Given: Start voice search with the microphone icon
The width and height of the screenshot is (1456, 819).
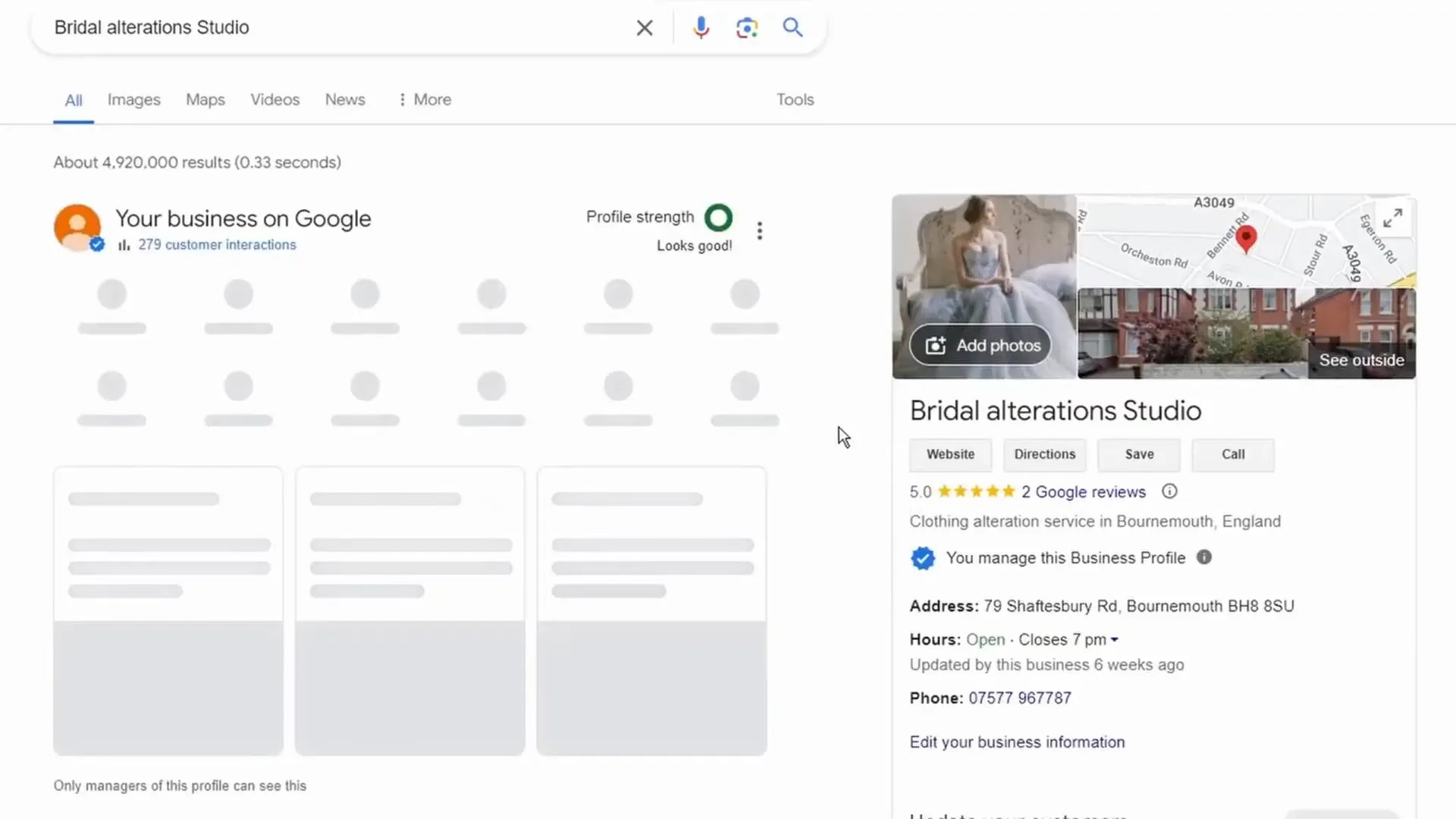Looking at the screenshot, I should (x=701, y=28).
